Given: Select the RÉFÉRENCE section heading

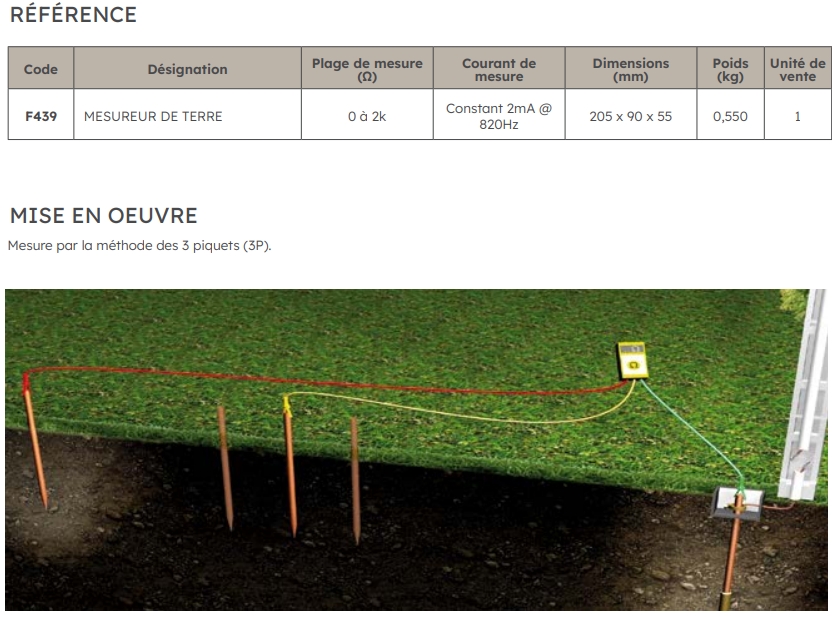Looking at the screenshot, I should [72, 15].
